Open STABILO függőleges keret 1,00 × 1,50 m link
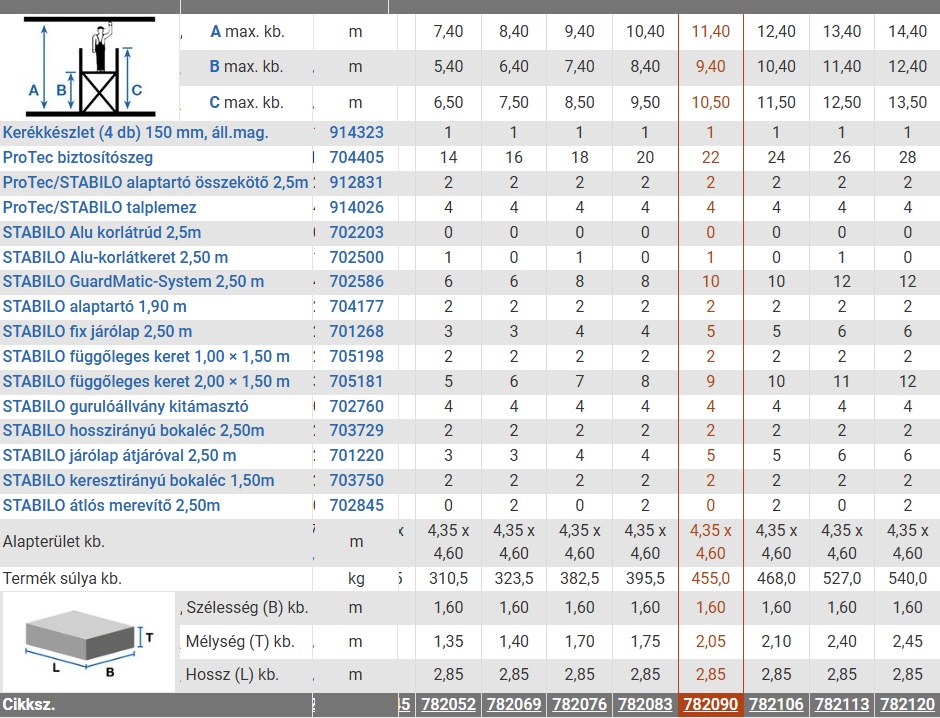Viewport: 940px width, 718px height. (146, 357)
